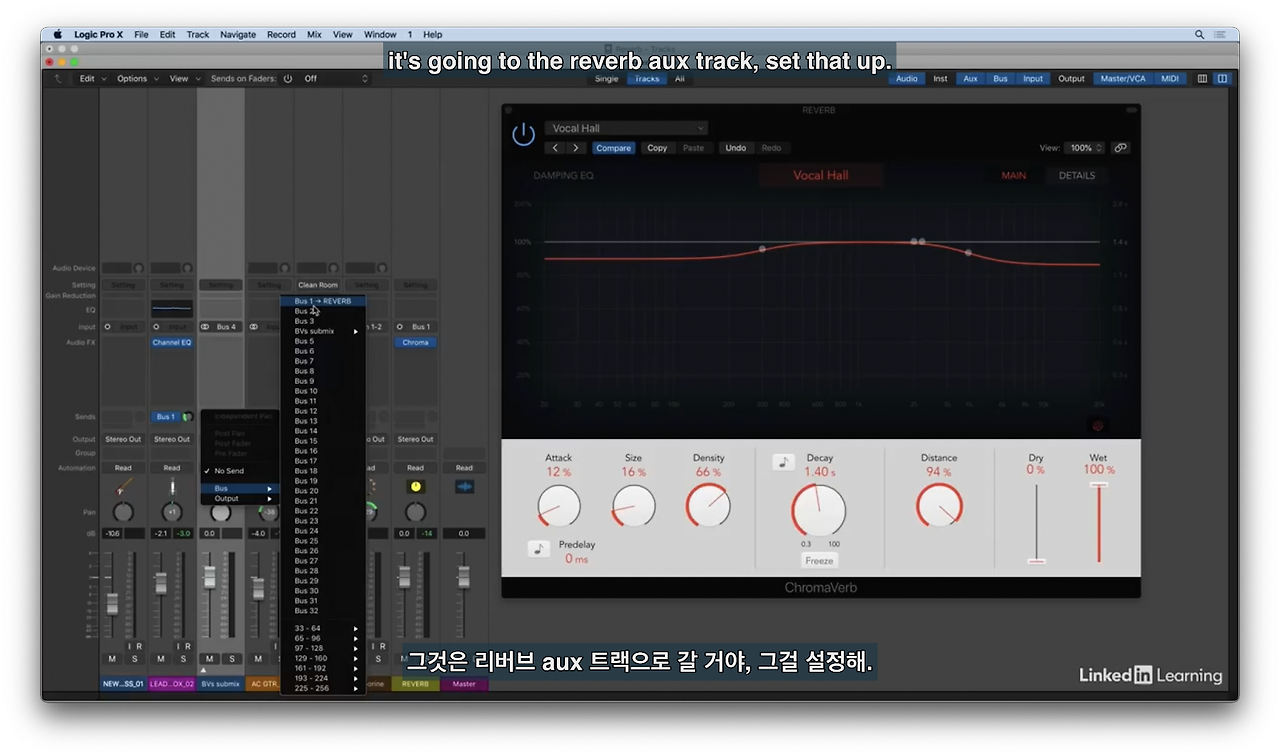Open the View 100% size dropdown
The image size is (1280, 756).
1084,148
